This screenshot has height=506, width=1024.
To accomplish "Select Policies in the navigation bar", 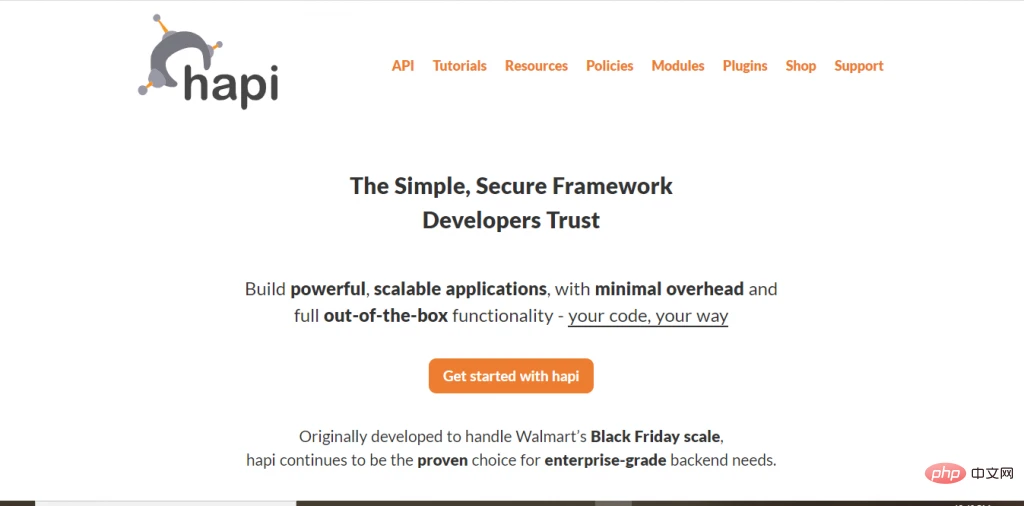I will click(610, 66).
